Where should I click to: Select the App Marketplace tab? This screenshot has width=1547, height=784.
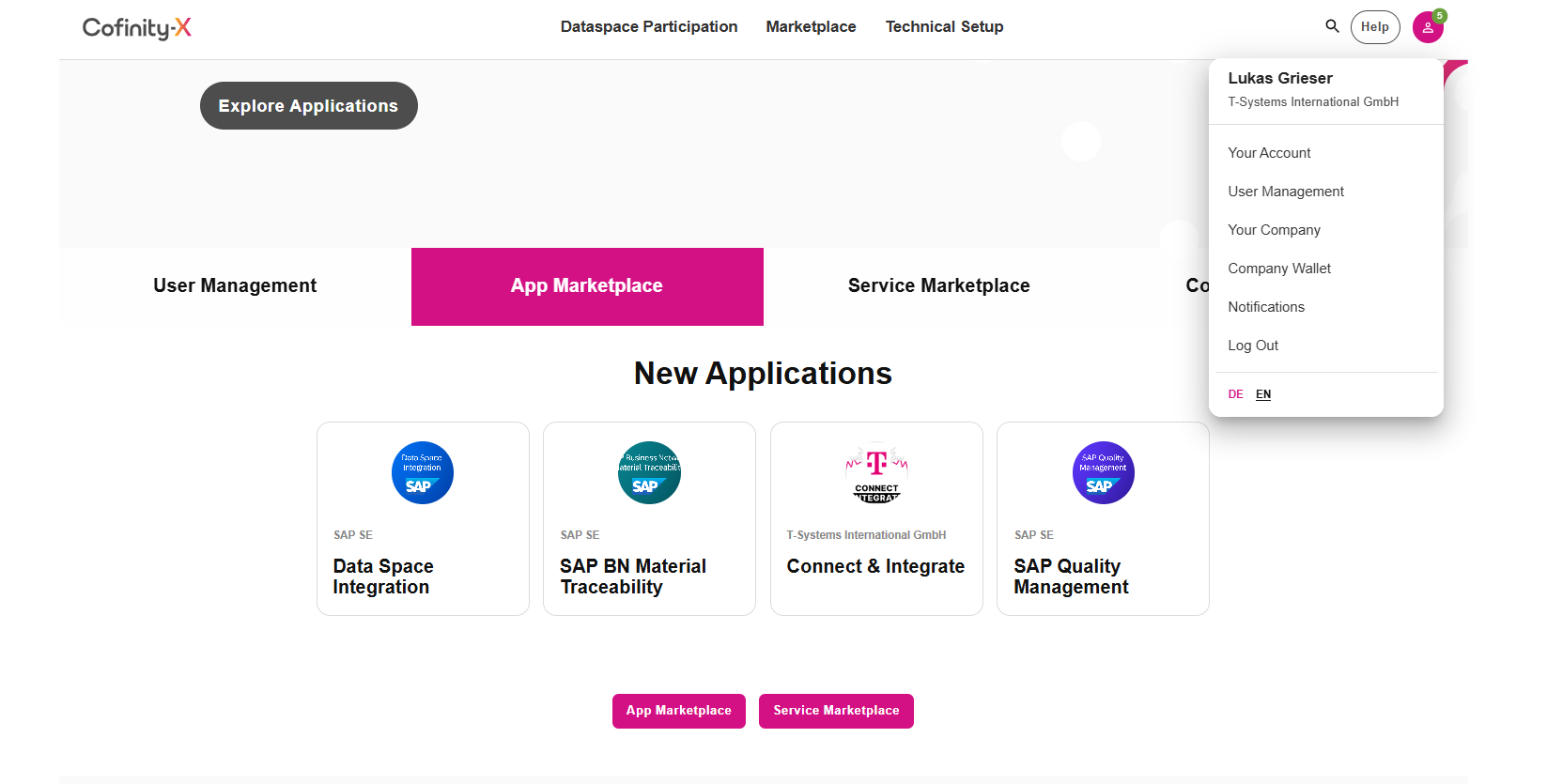coord(587,286)
